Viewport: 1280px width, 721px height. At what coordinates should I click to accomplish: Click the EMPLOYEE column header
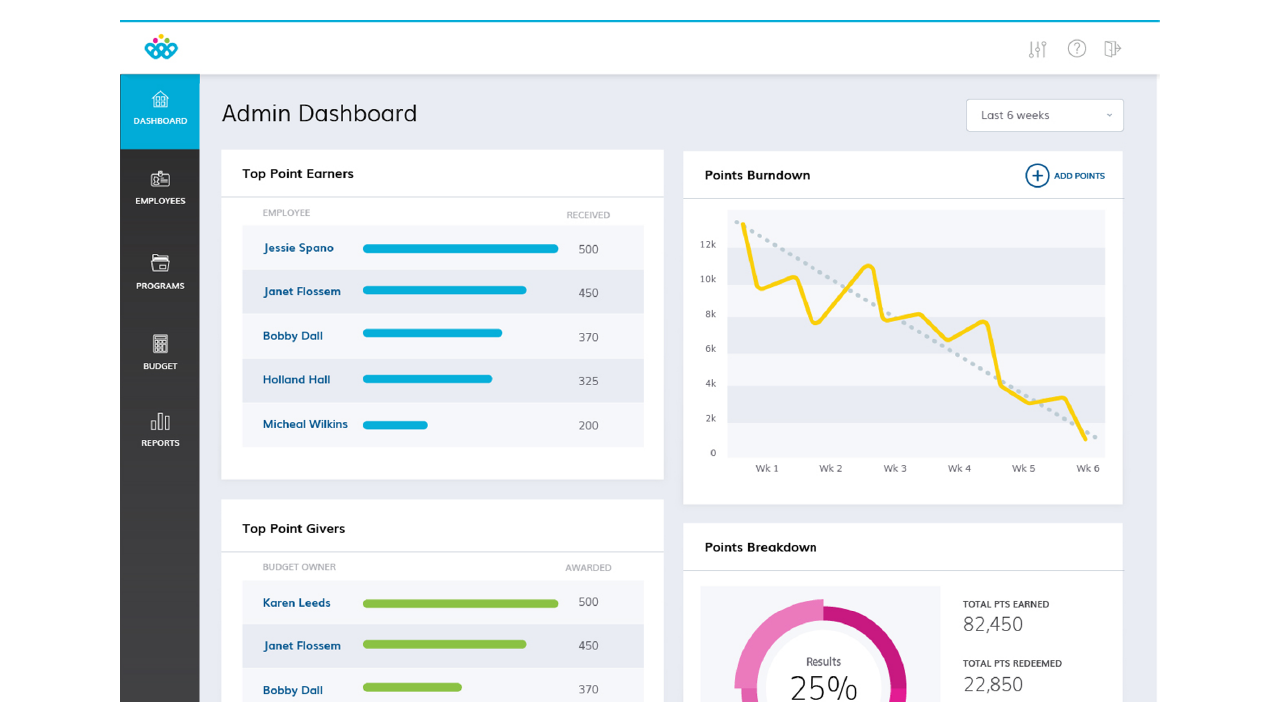coord(286,213)
